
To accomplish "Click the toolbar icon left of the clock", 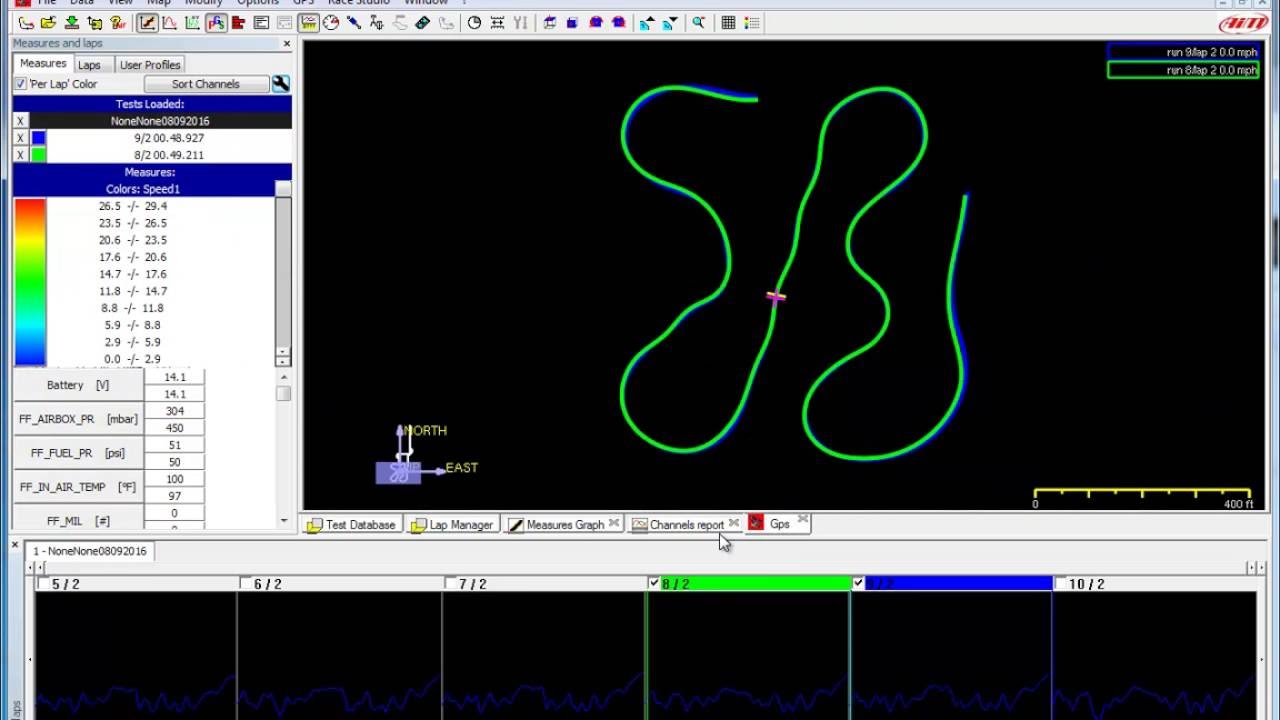I will tap(445, 22).
